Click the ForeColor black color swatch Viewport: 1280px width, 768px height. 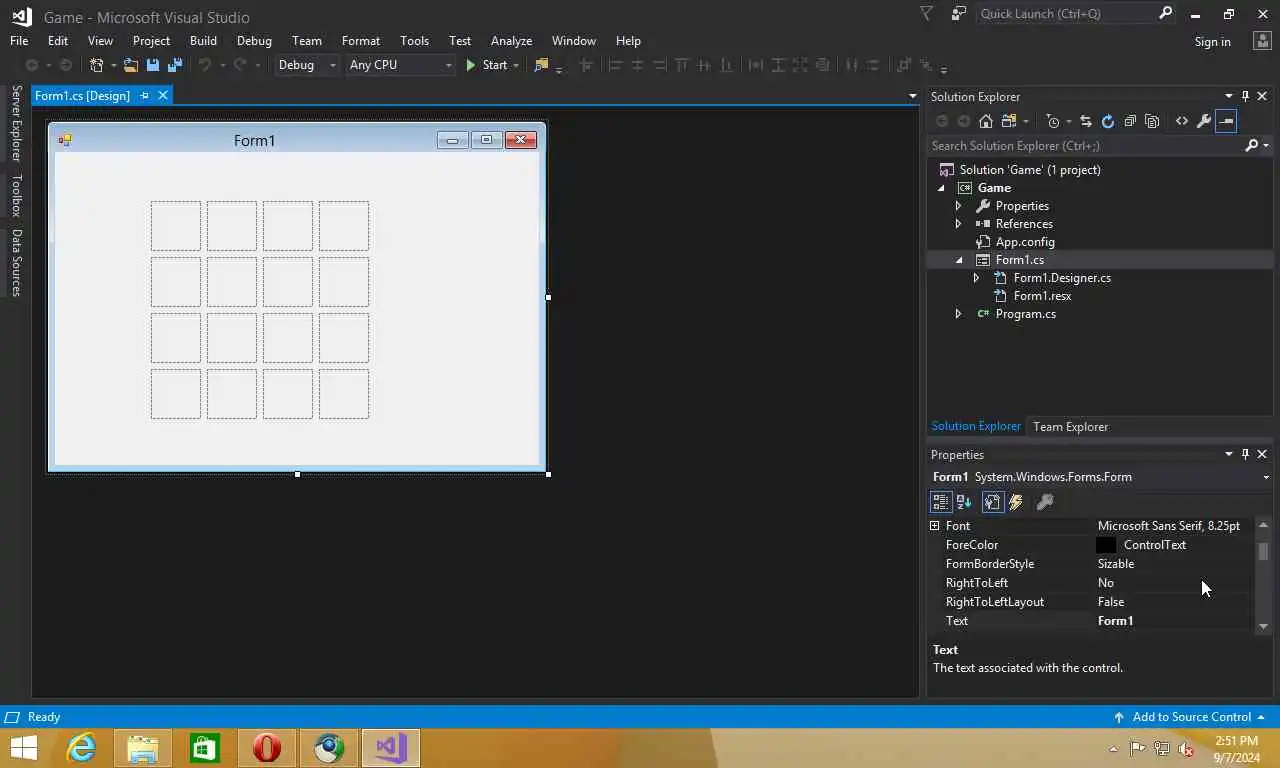coord(1106,545)
